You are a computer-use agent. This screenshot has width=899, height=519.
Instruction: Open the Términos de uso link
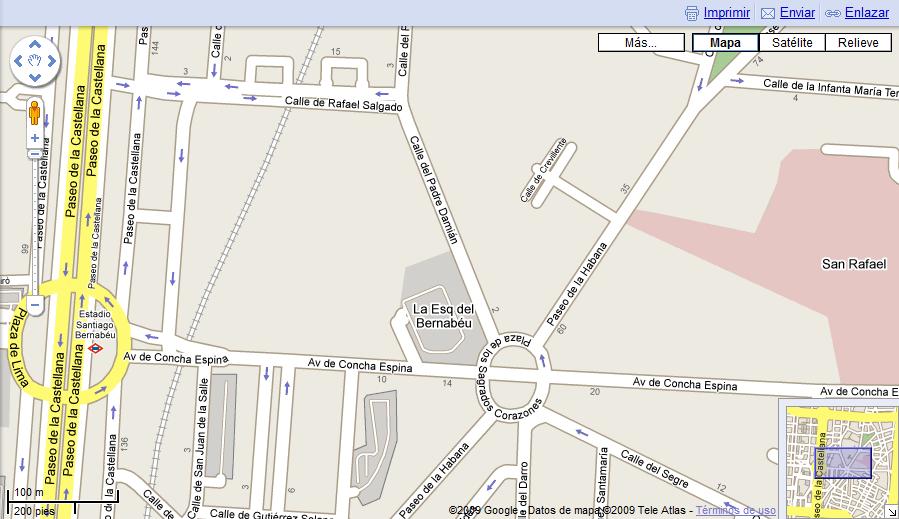[x=736, y=510]
